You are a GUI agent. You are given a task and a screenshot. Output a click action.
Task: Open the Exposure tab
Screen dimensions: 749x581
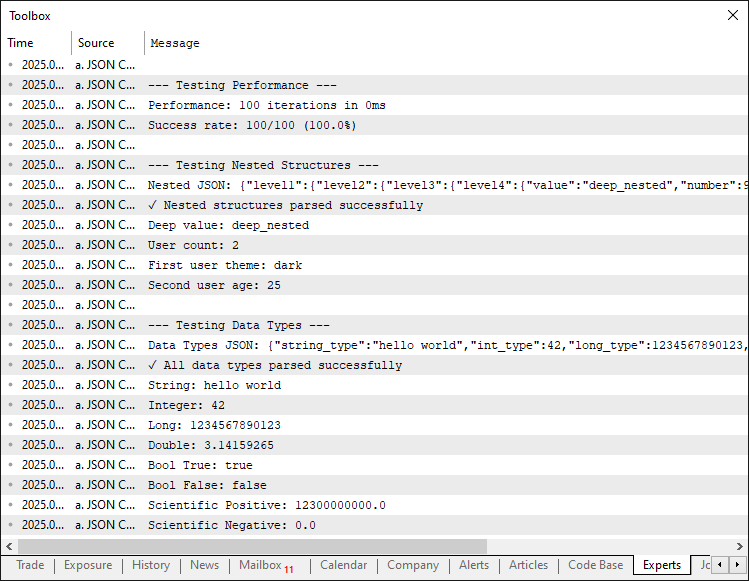coord(88,565)
